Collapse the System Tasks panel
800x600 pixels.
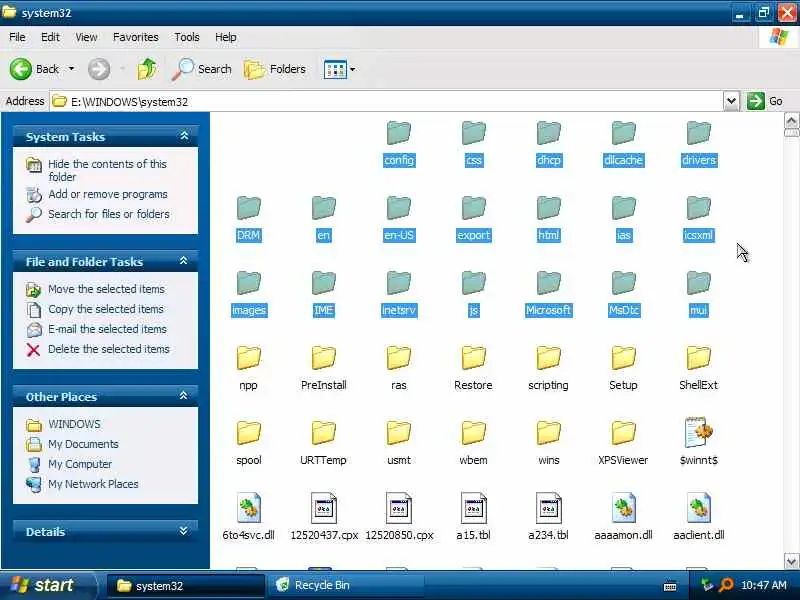point(184,136)
